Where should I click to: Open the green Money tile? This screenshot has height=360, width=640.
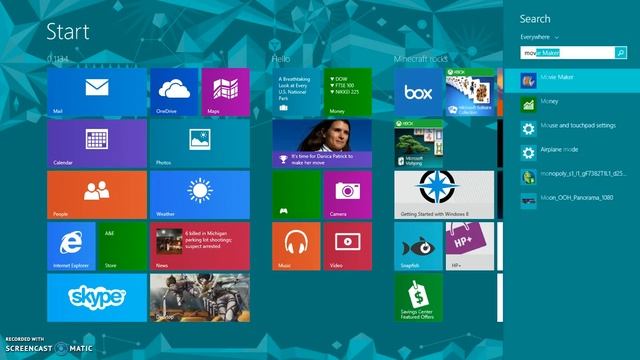348,92
